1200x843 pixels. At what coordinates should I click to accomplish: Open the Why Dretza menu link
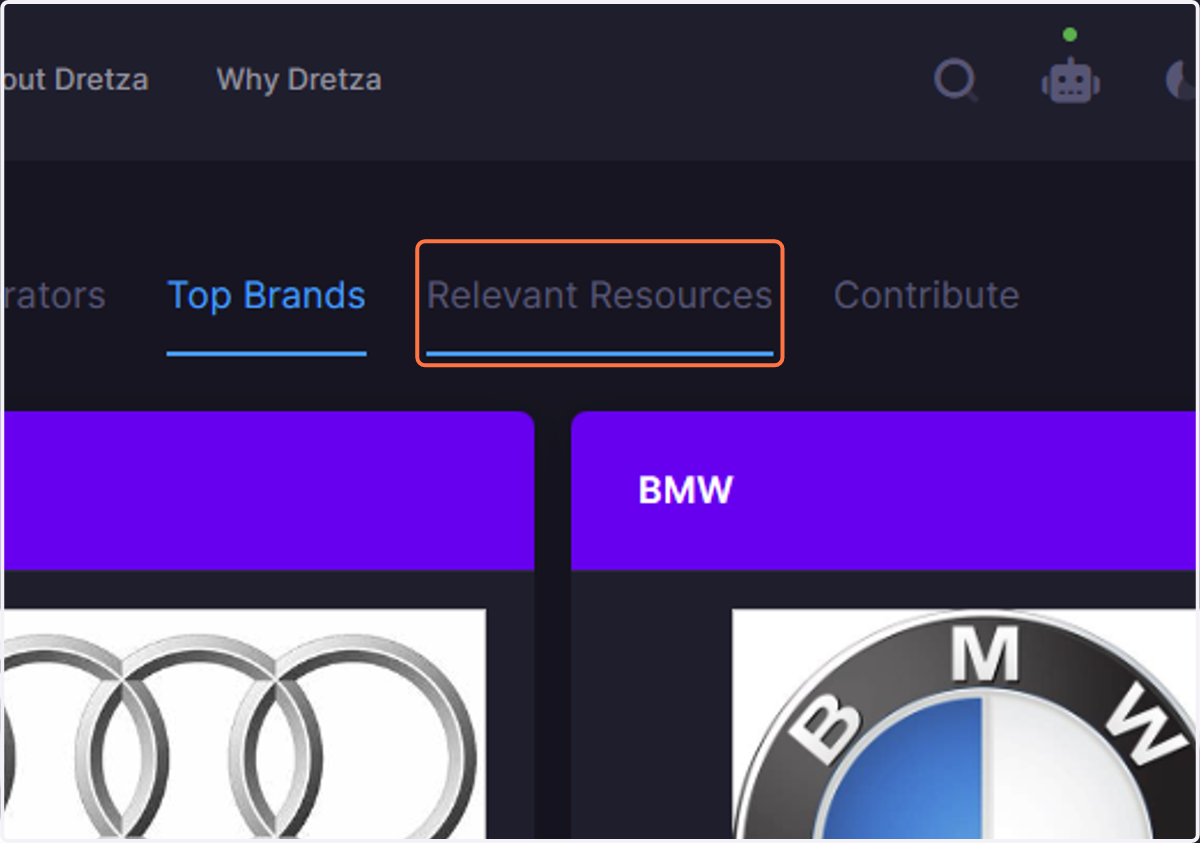tap(299, 79)
